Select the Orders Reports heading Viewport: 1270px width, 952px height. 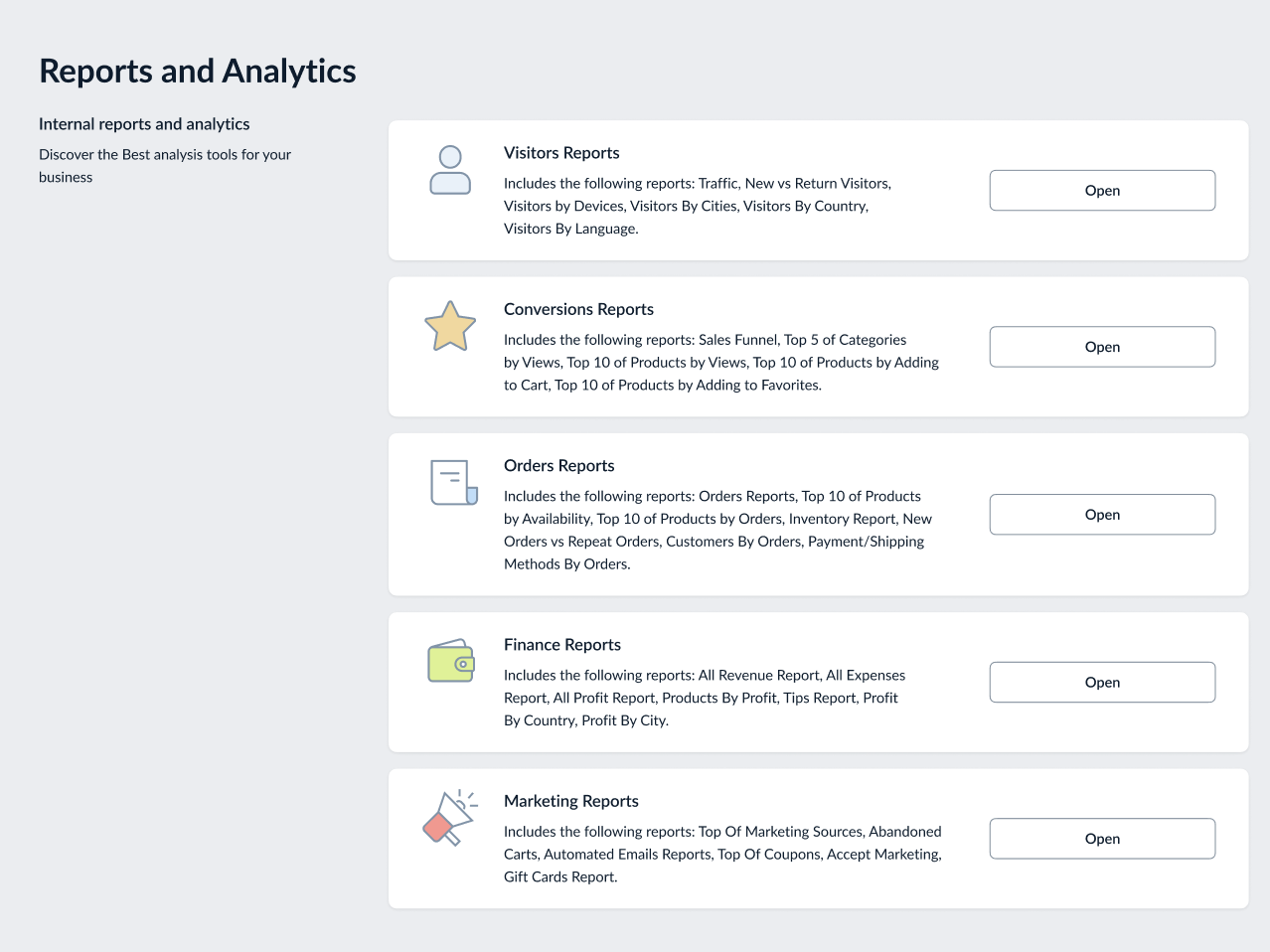pos(558,465)
